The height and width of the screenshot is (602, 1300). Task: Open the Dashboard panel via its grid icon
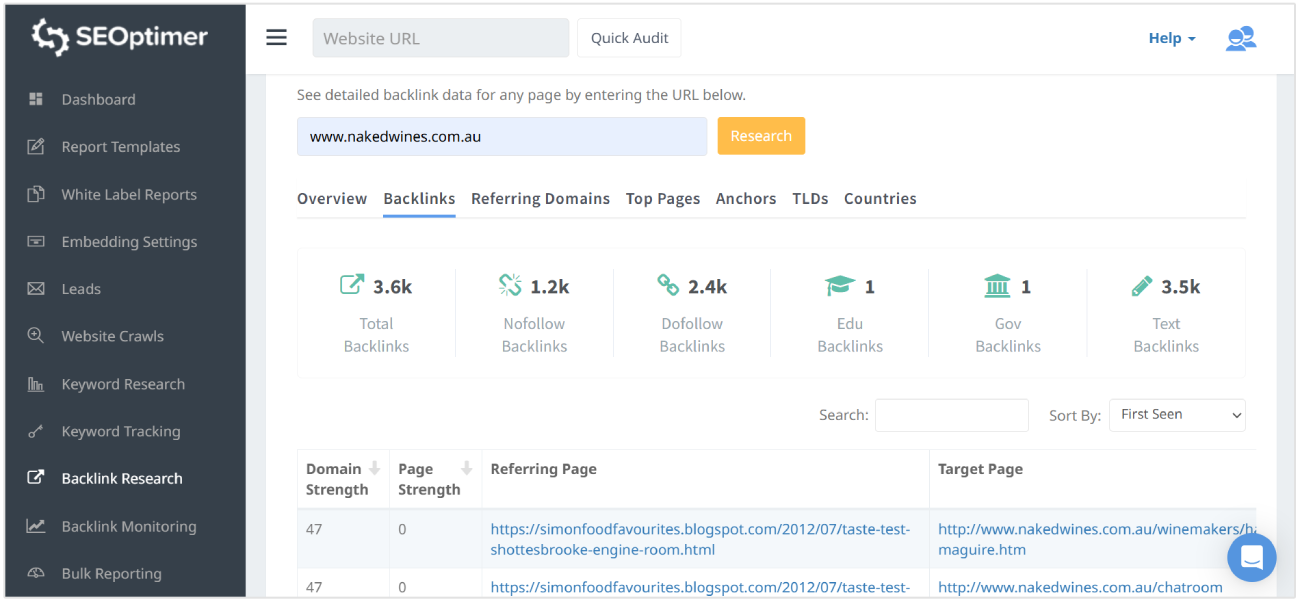[34, 99]
